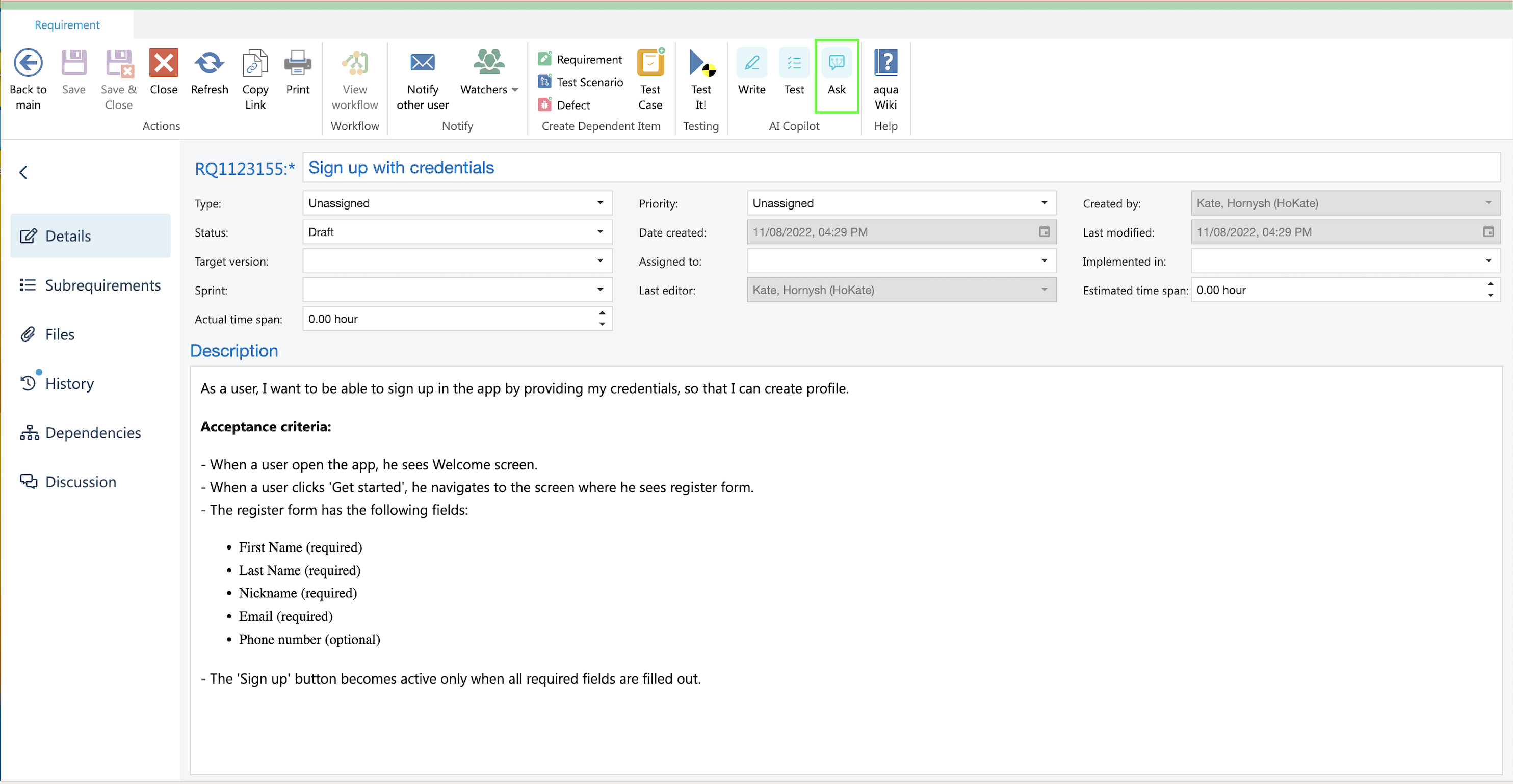Print the requirement with the printer icon
This screenshot has width=1513, height=784.
pos(297,63)
